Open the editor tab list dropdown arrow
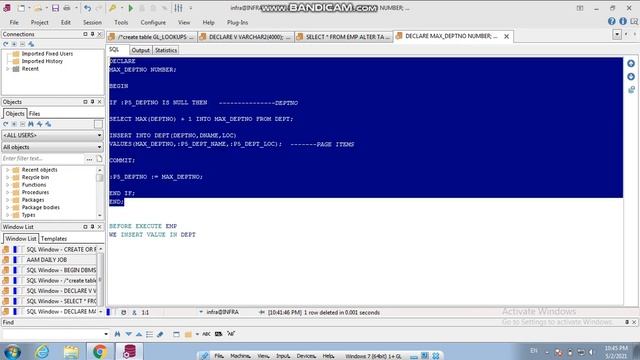The height and width of the screenshot is (360, 640). pos(617,35)
